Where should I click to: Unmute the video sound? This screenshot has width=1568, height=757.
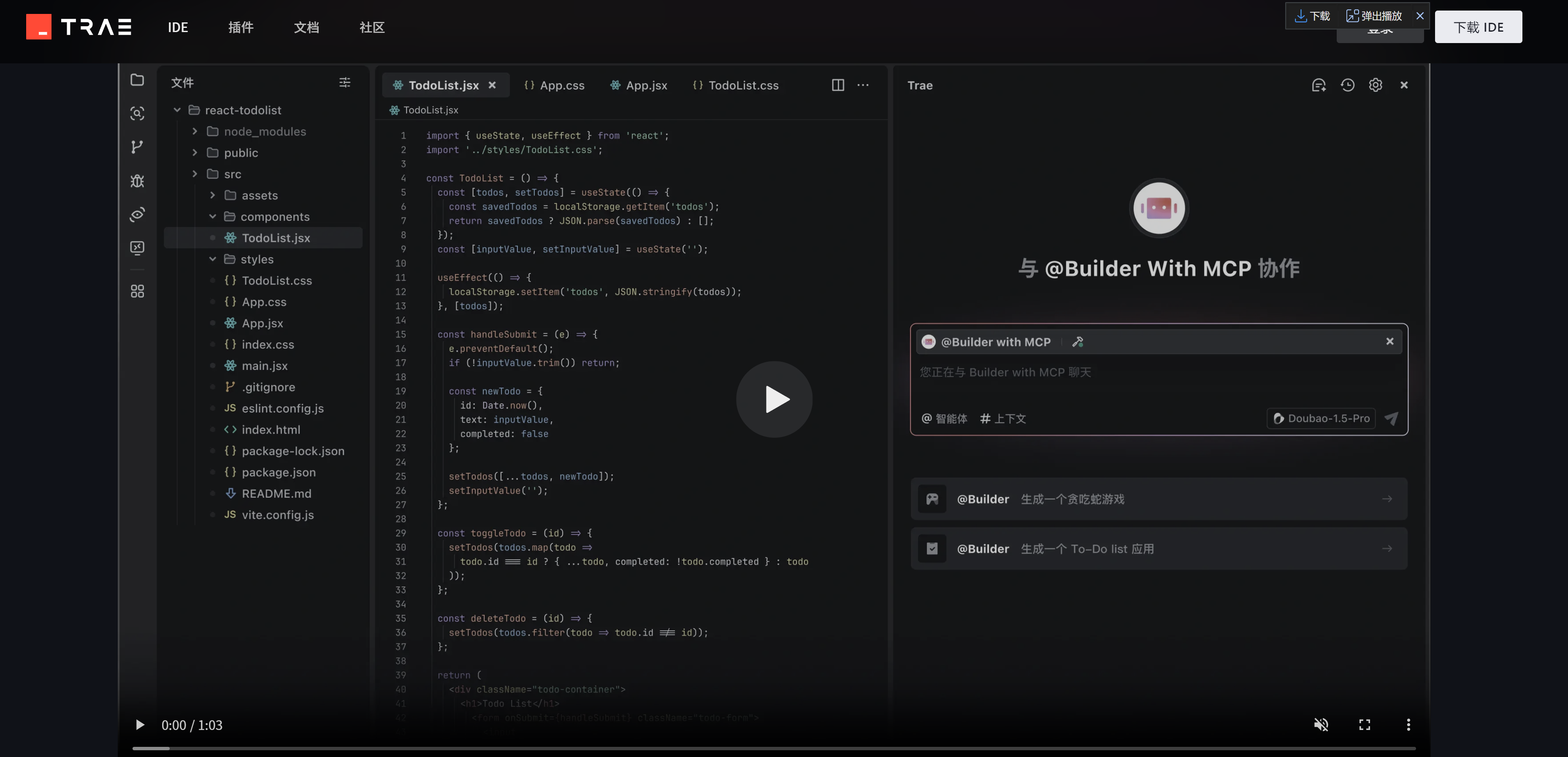[x=1321, y=725]
